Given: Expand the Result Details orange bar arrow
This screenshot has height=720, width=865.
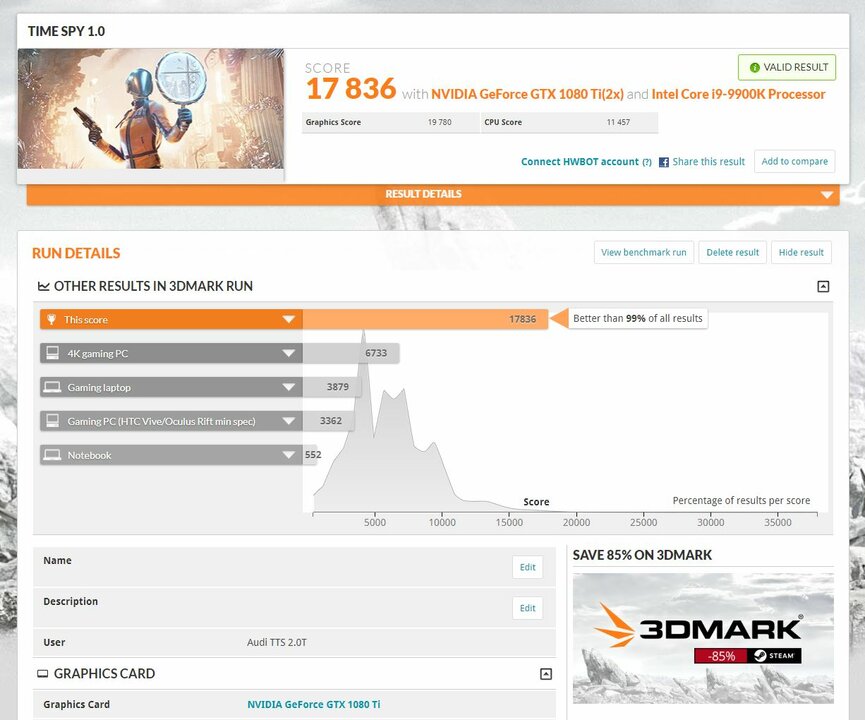Looking at the screenshot, I should point(826,195).
